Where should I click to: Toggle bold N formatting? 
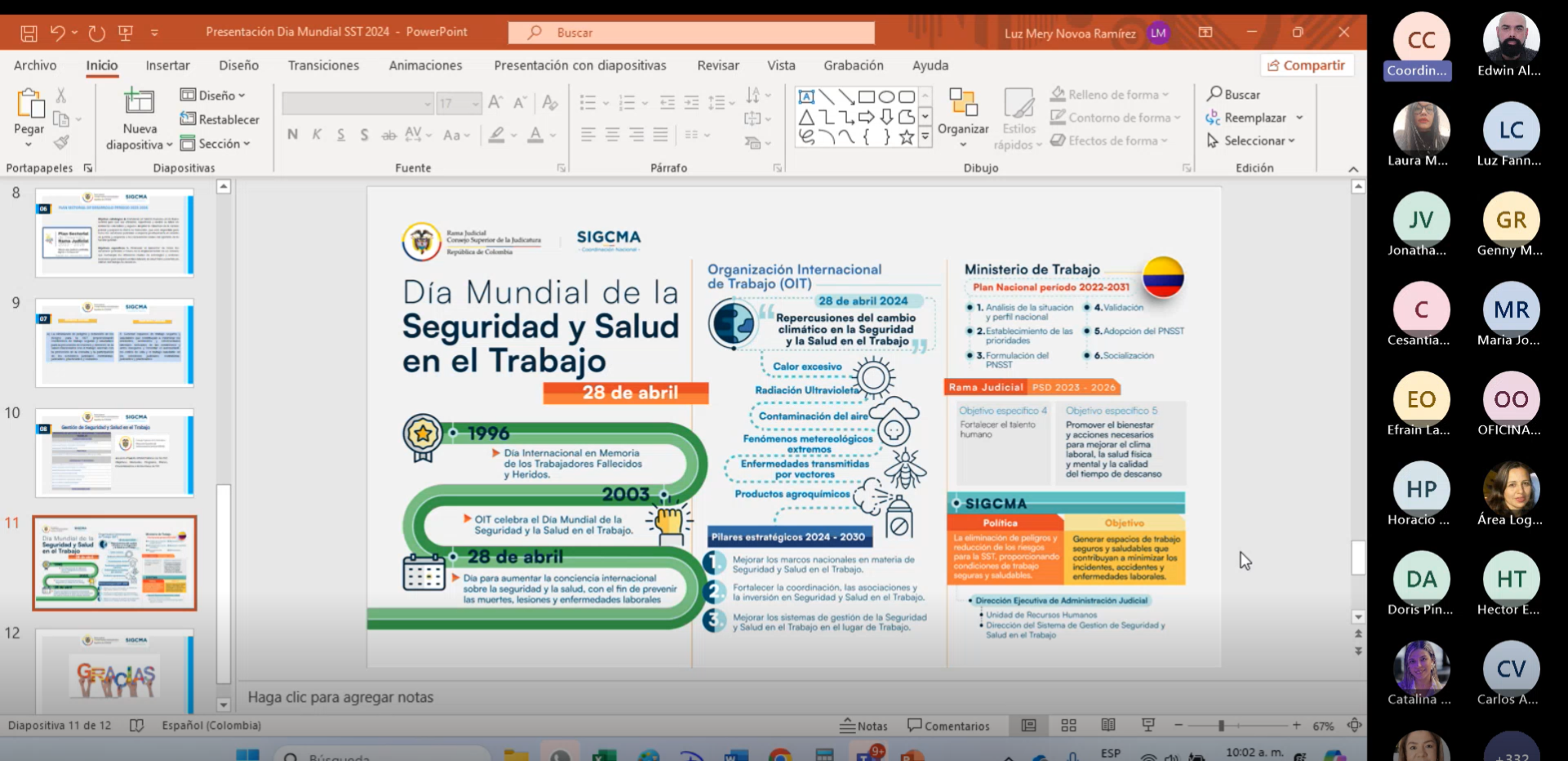[292, 135]
